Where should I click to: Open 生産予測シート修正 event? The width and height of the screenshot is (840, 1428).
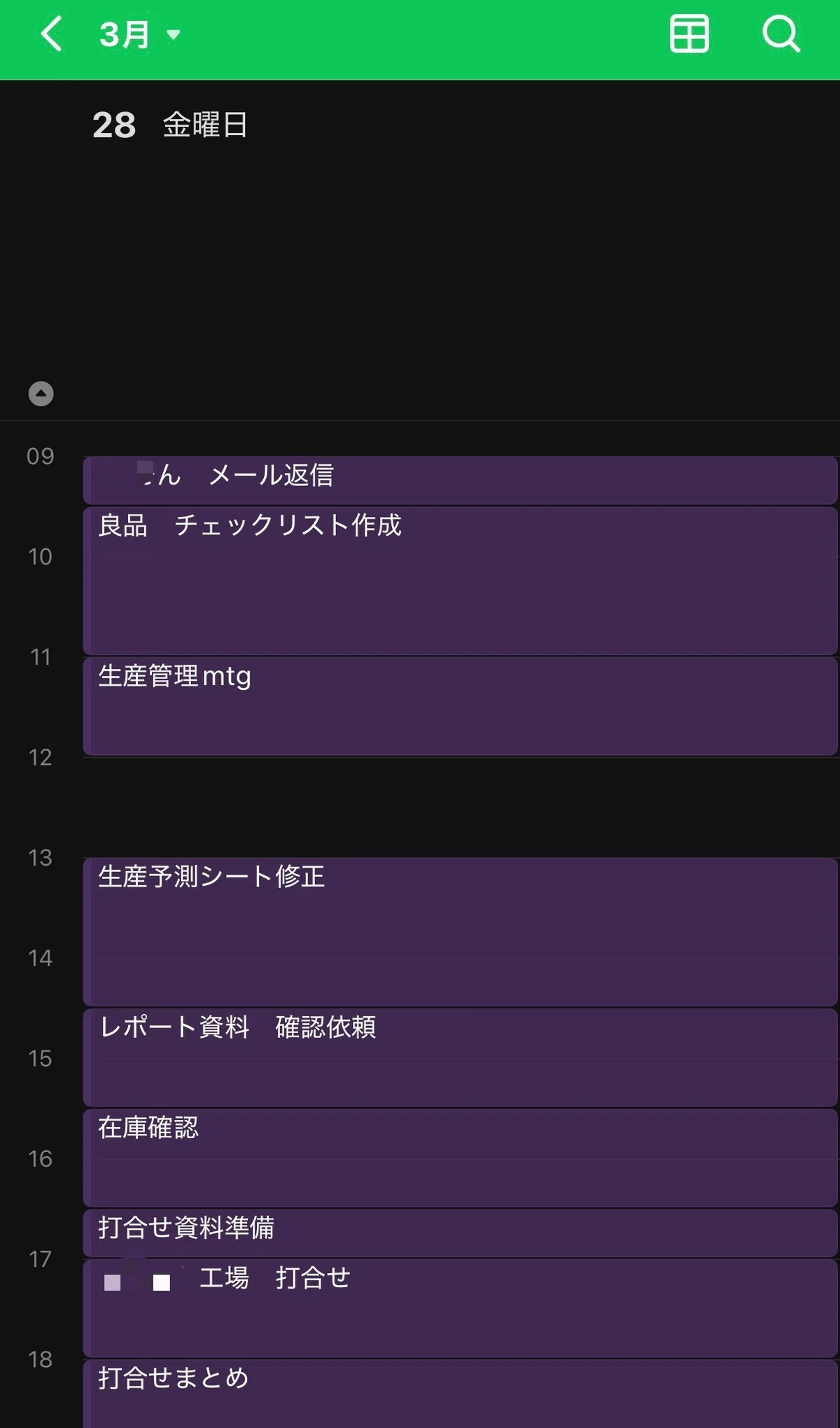pyautogui.click(x=461, y=932)
